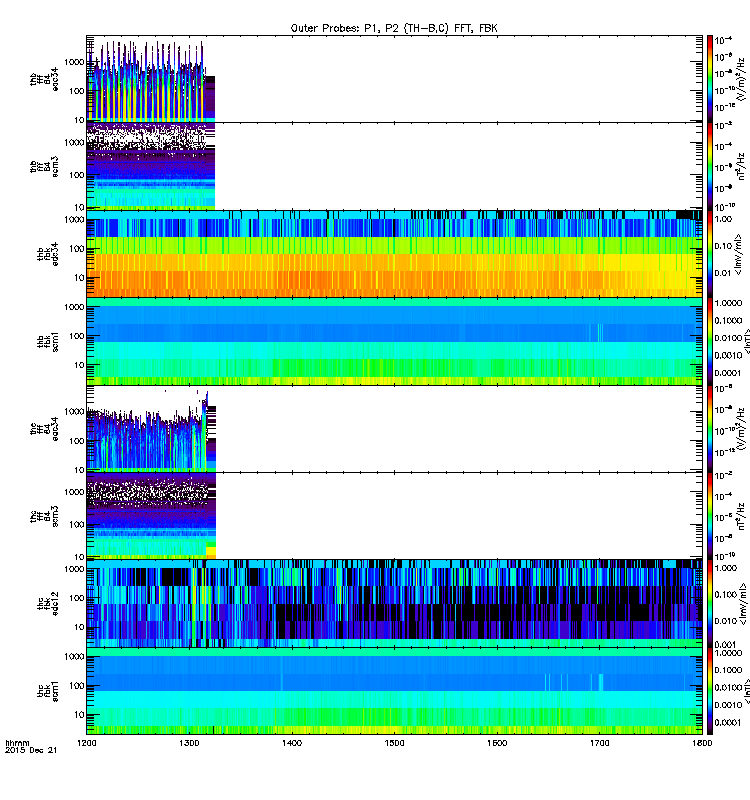Click inside the thb fbk scm1 spectrogram panel
This screenshot has width=750, height=800.
394,341
